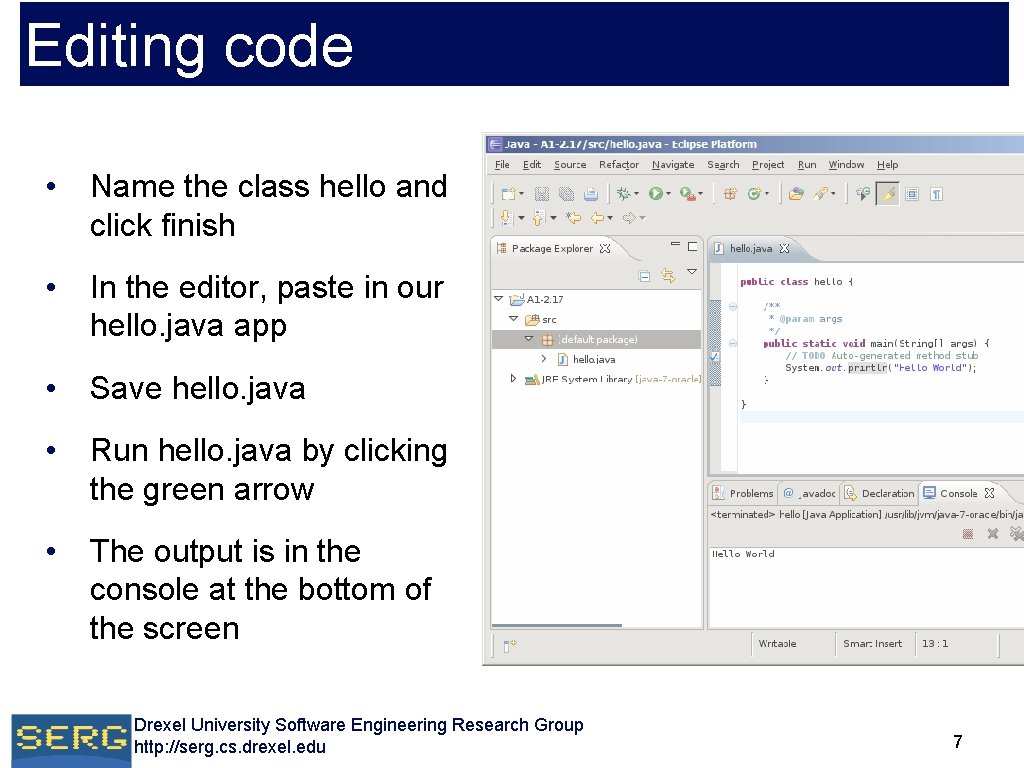The height and width of the screenshot is (768, 1024).
Task: Open the Run menu
Action: pyautogui.click(x=807, y=165)
